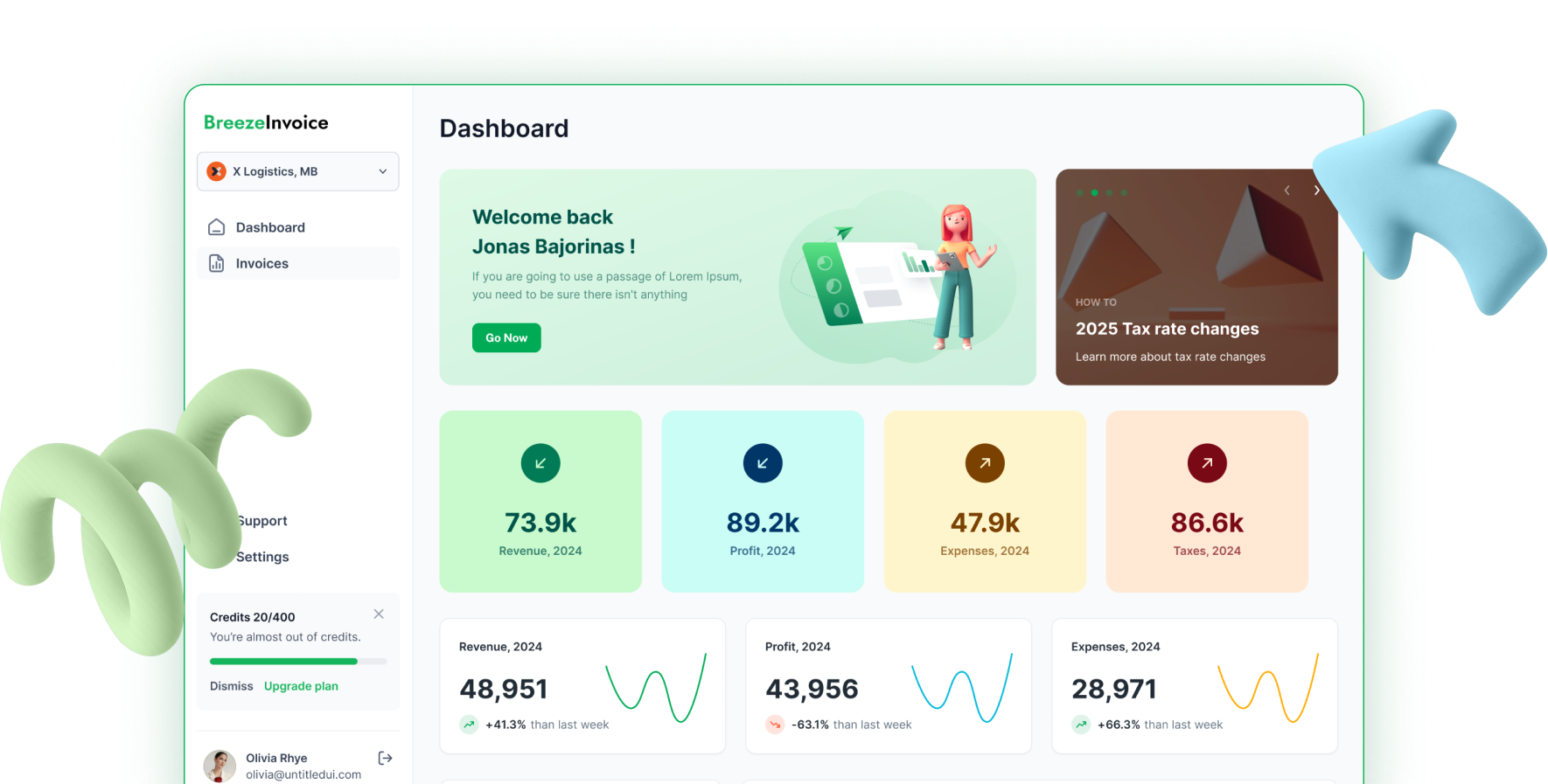Click the Dashboard home icon in sidebar

click(217, 227)
